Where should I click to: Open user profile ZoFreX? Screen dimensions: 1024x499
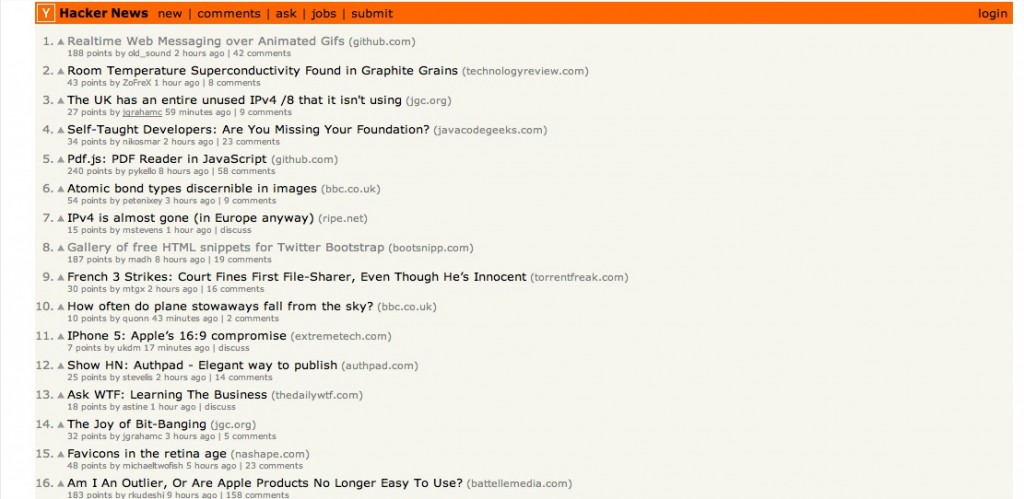click(x=137, y=83)
